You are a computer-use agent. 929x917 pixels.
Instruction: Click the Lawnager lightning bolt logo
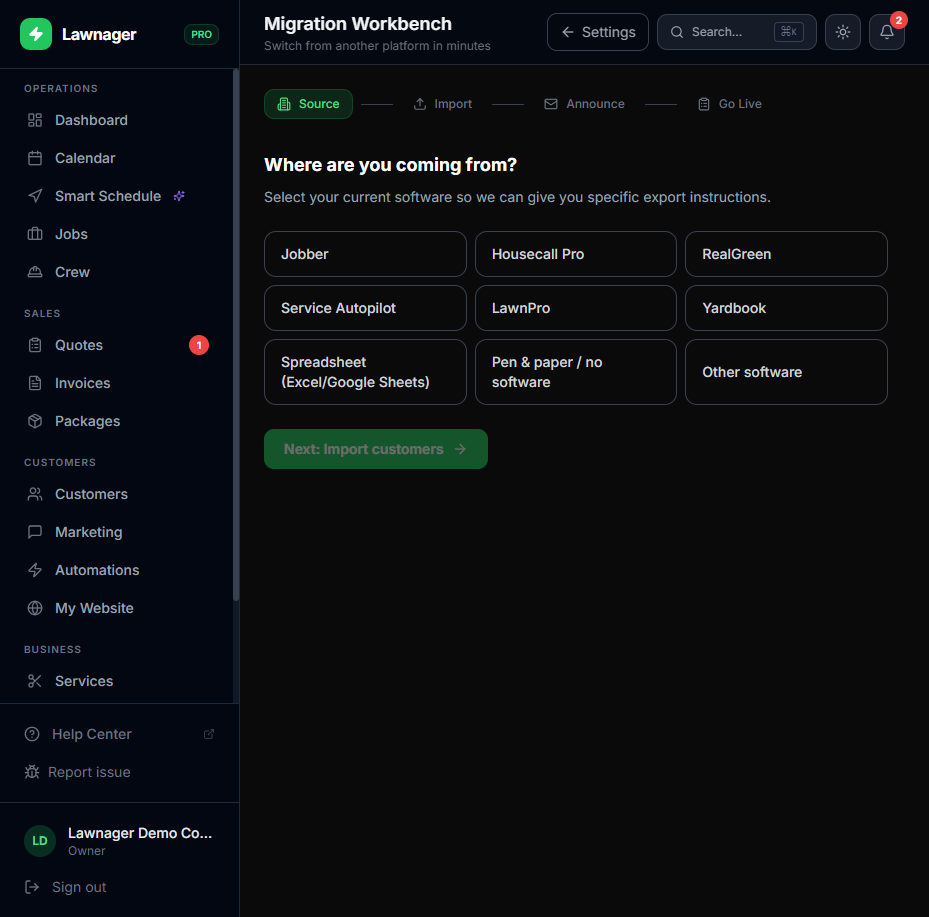36,34
